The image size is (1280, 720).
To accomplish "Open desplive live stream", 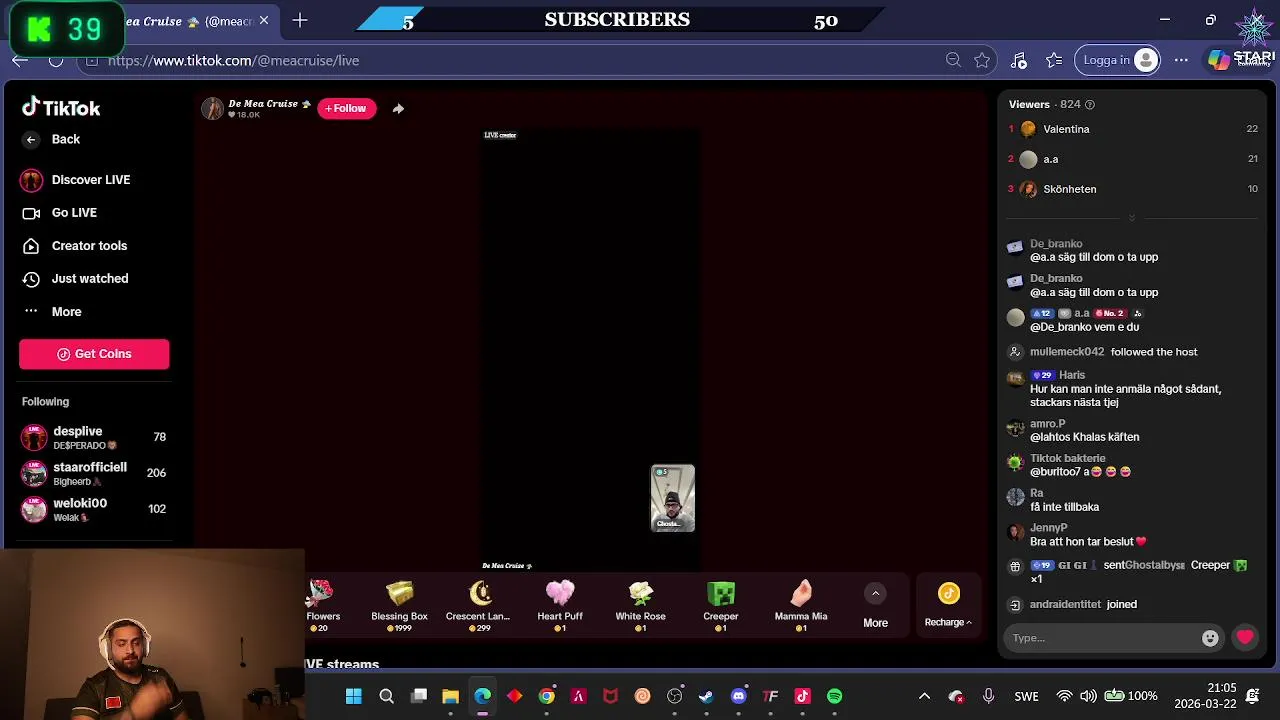I will click(94, 437).
